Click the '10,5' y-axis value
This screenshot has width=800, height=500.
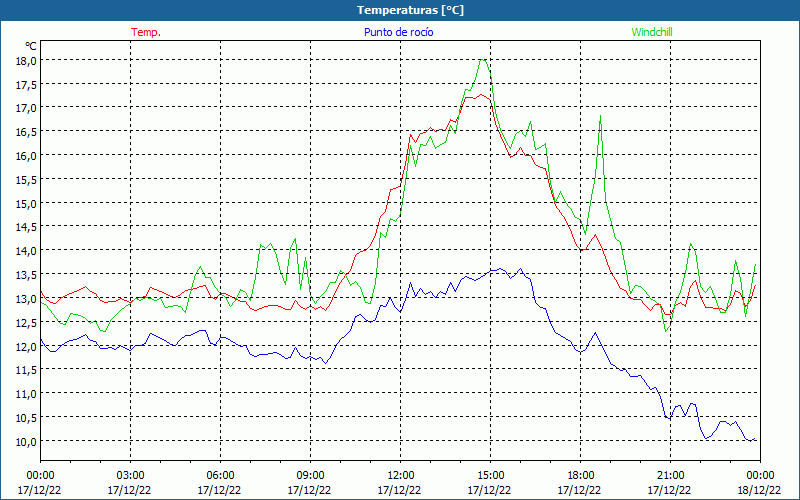(27, 417)
